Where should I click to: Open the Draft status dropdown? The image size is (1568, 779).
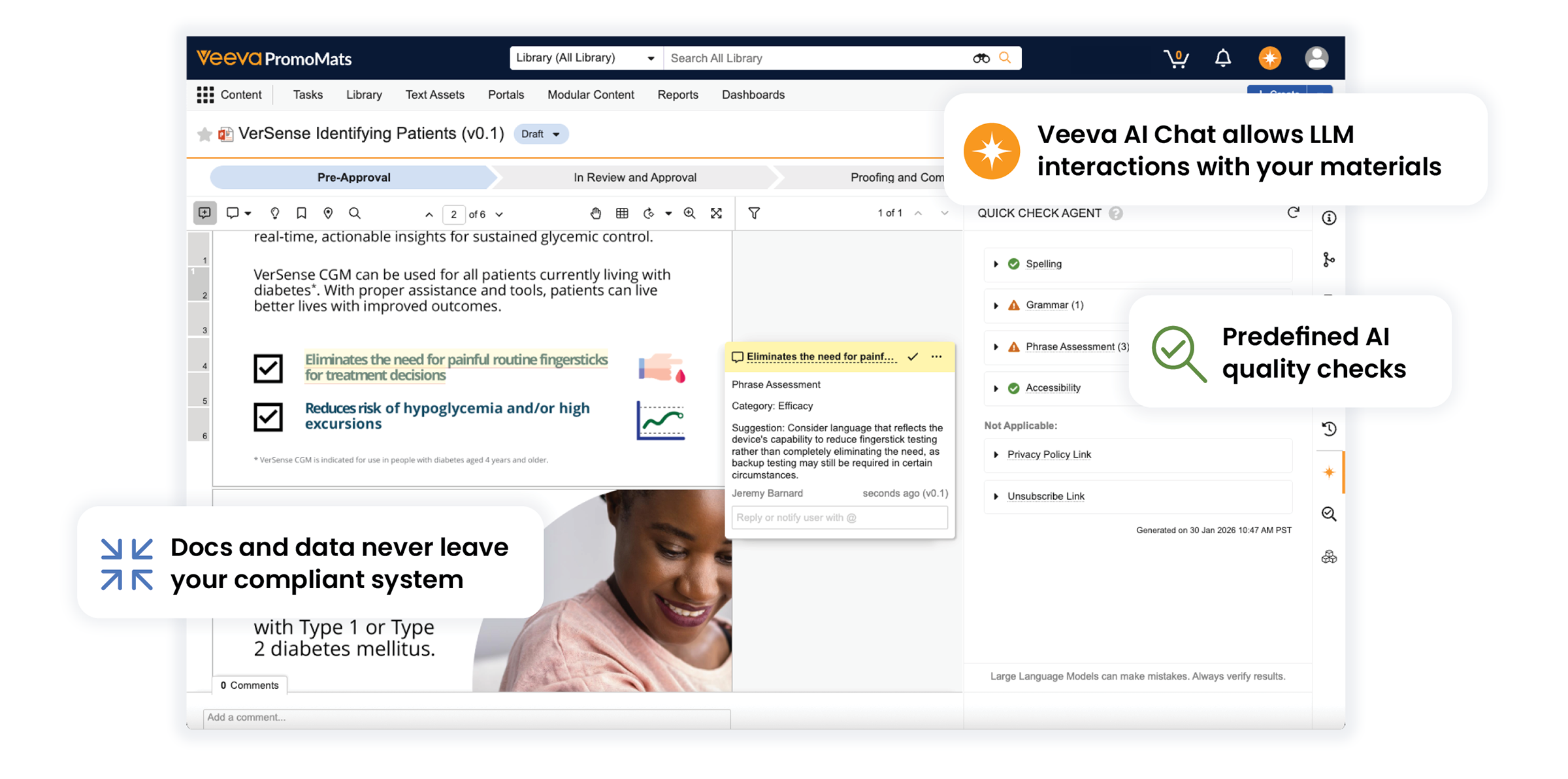tap(541, 134)
